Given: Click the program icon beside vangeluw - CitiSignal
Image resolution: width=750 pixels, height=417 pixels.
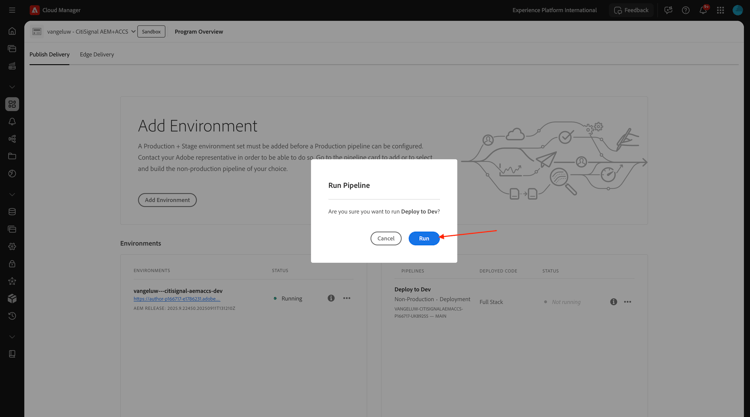Looking at the screenshot, I should (37, 32).
